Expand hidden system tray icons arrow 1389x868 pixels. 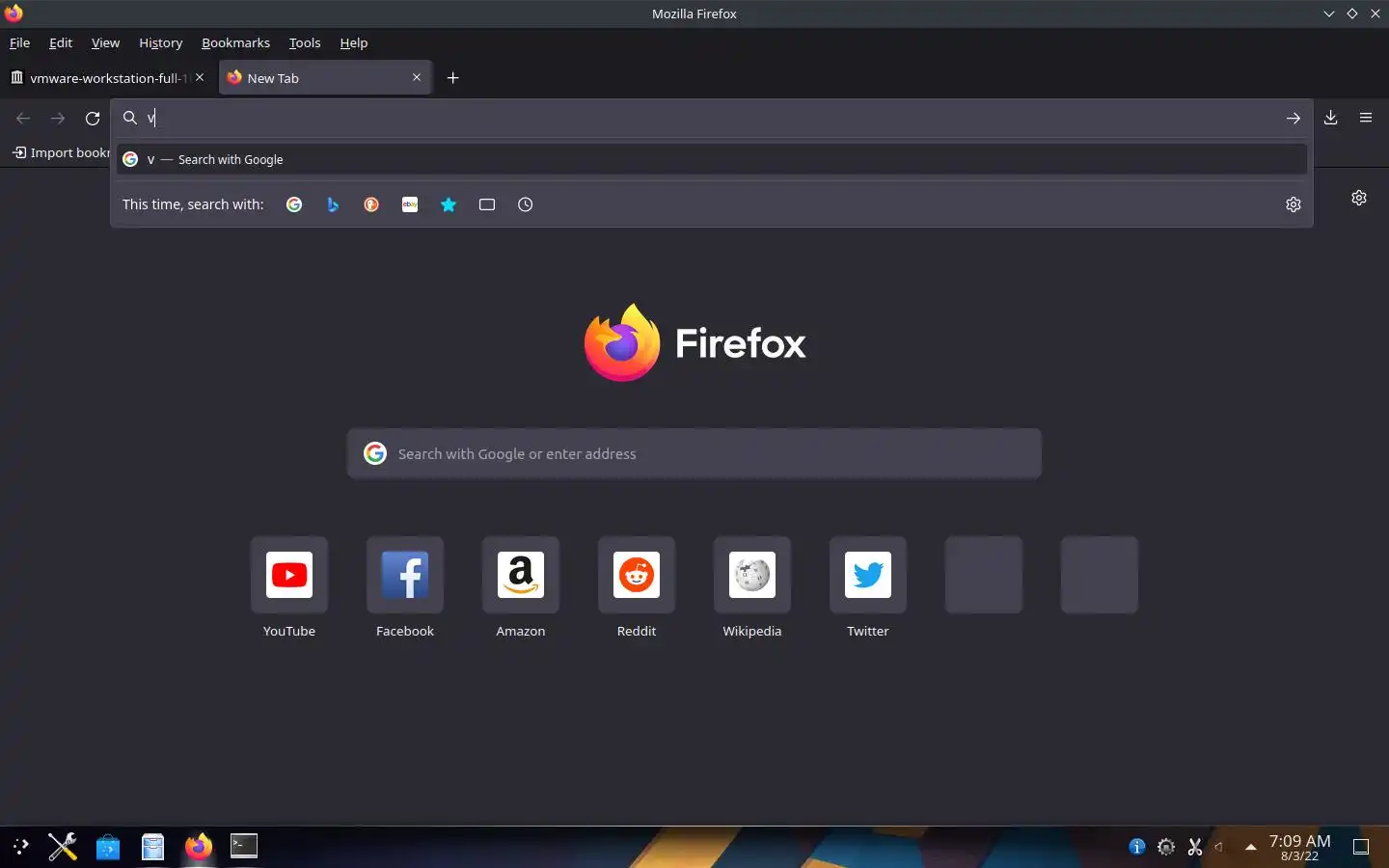[x=1251, y=847]
